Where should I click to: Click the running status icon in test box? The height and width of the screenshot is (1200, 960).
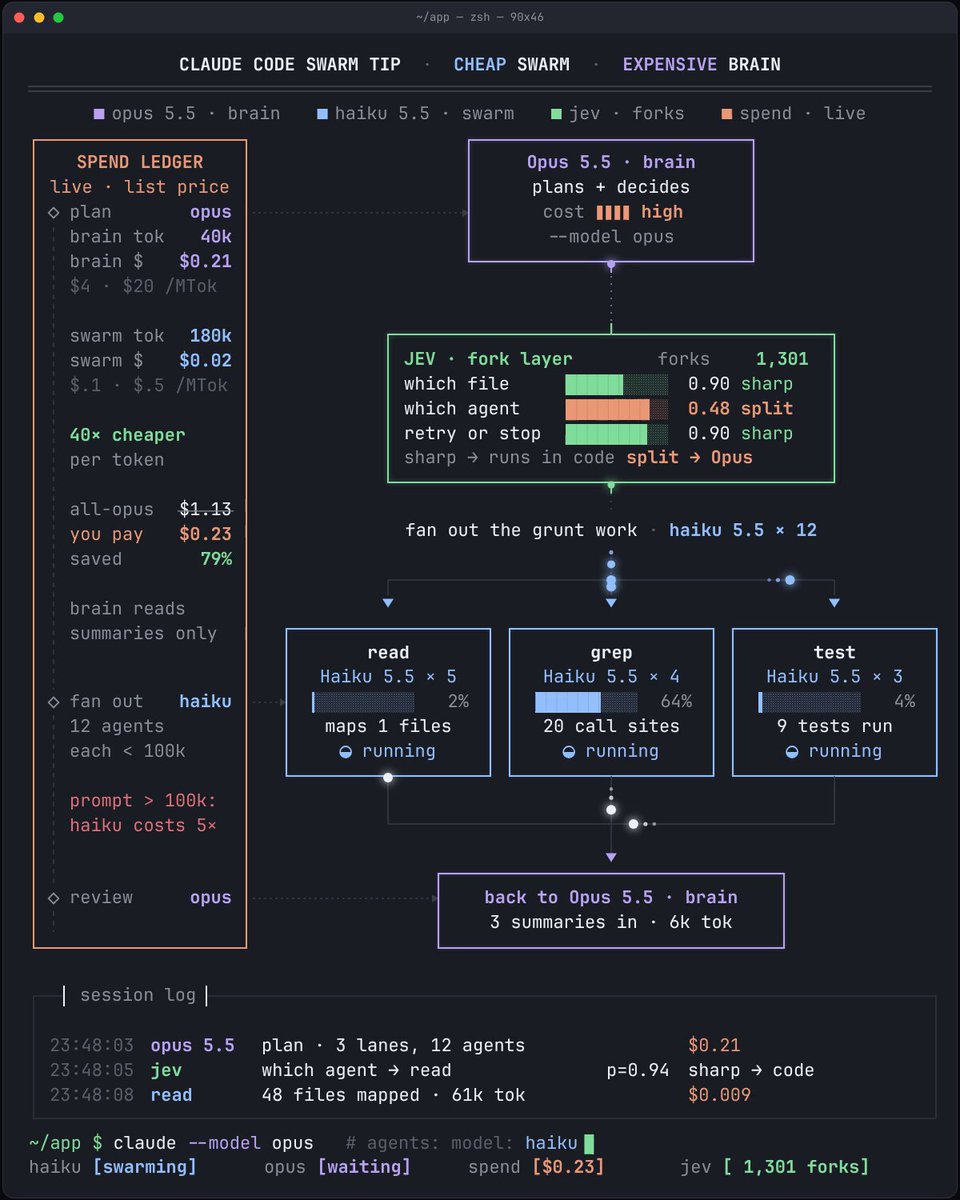791,751
